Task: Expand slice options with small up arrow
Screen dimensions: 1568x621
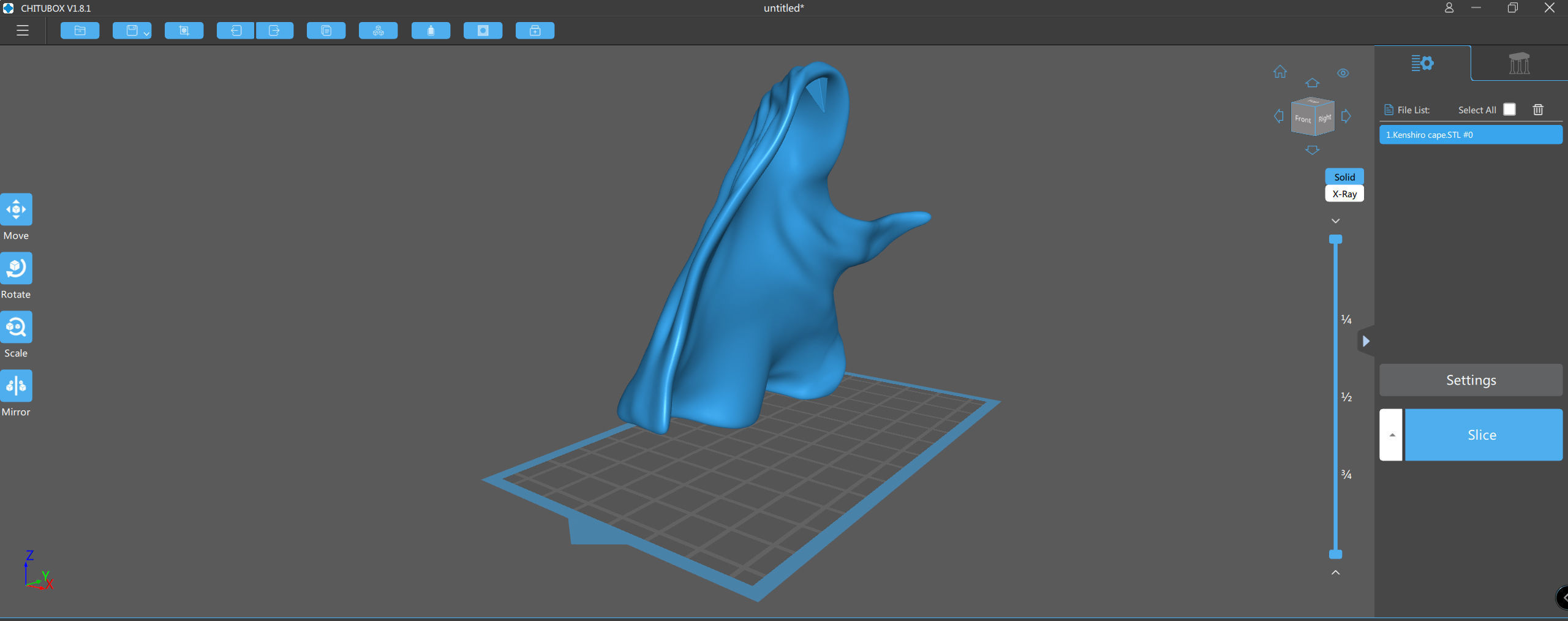Action: [1391, 435]
